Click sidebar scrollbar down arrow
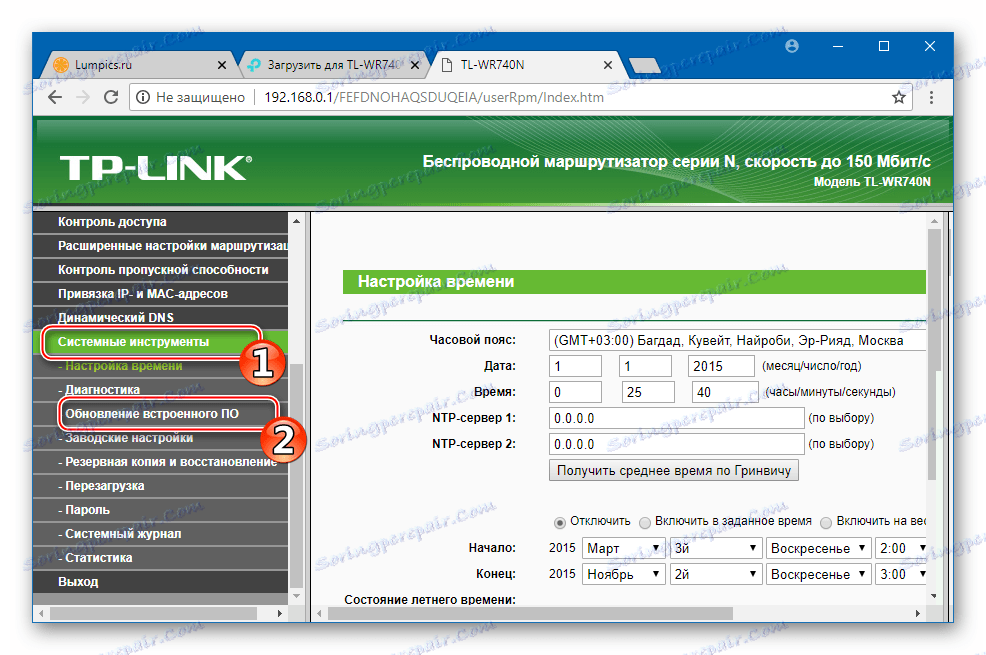 297,596
